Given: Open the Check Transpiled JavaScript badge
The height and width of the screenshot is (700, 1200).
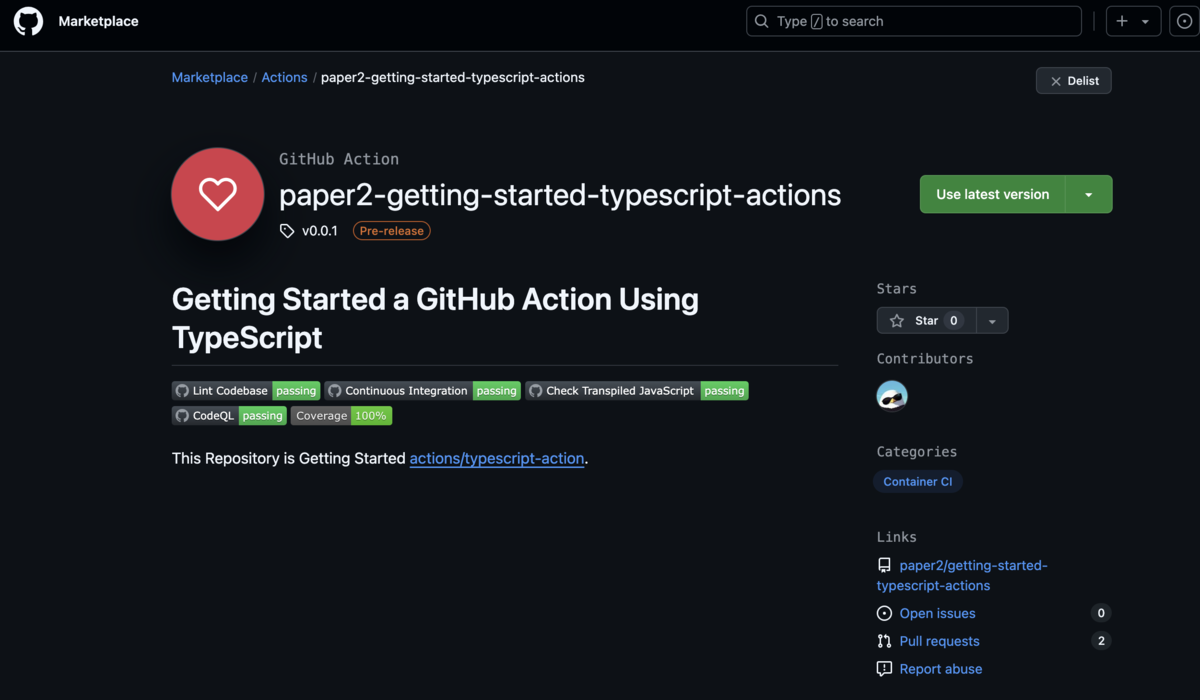Looking at the screenshot, I should (637, 391).
